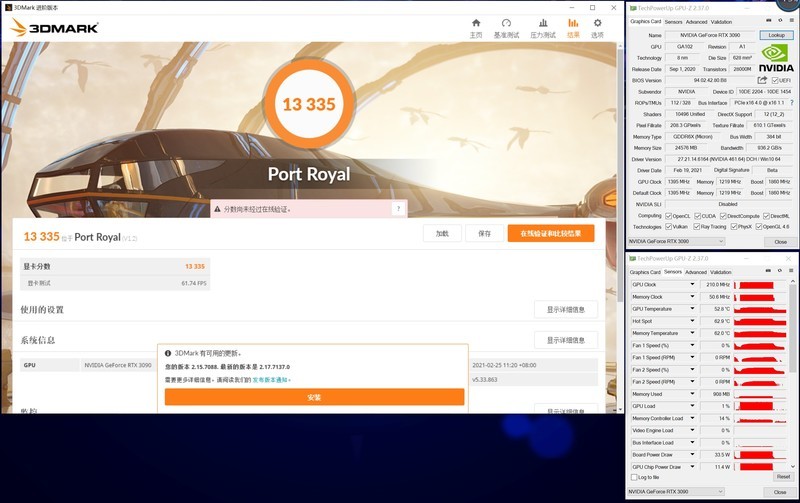Show details for the 系统信息 system info section
The width and height of the screenshot is (800, 503).
566,340
